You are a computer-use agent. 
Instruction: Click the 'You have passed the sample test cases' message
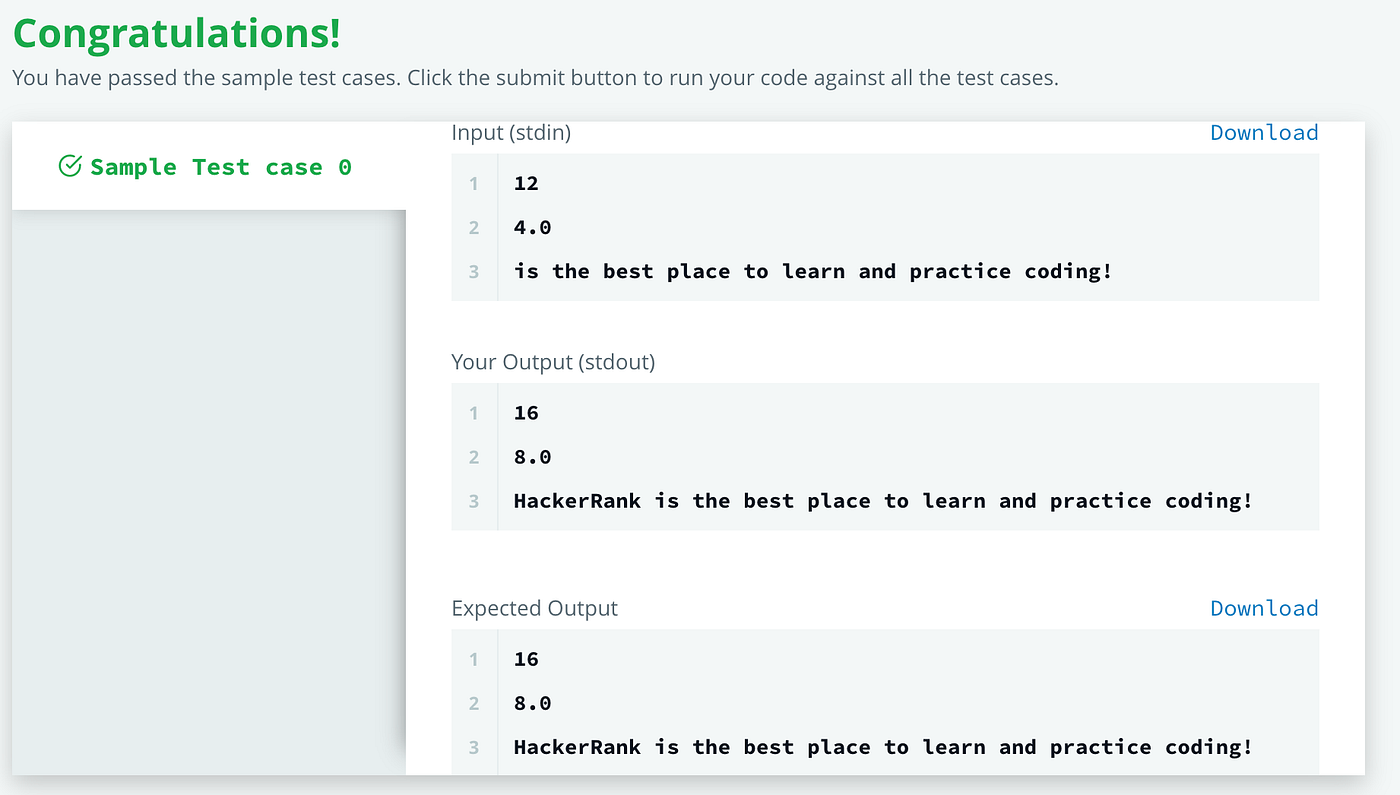coord(535,77)
